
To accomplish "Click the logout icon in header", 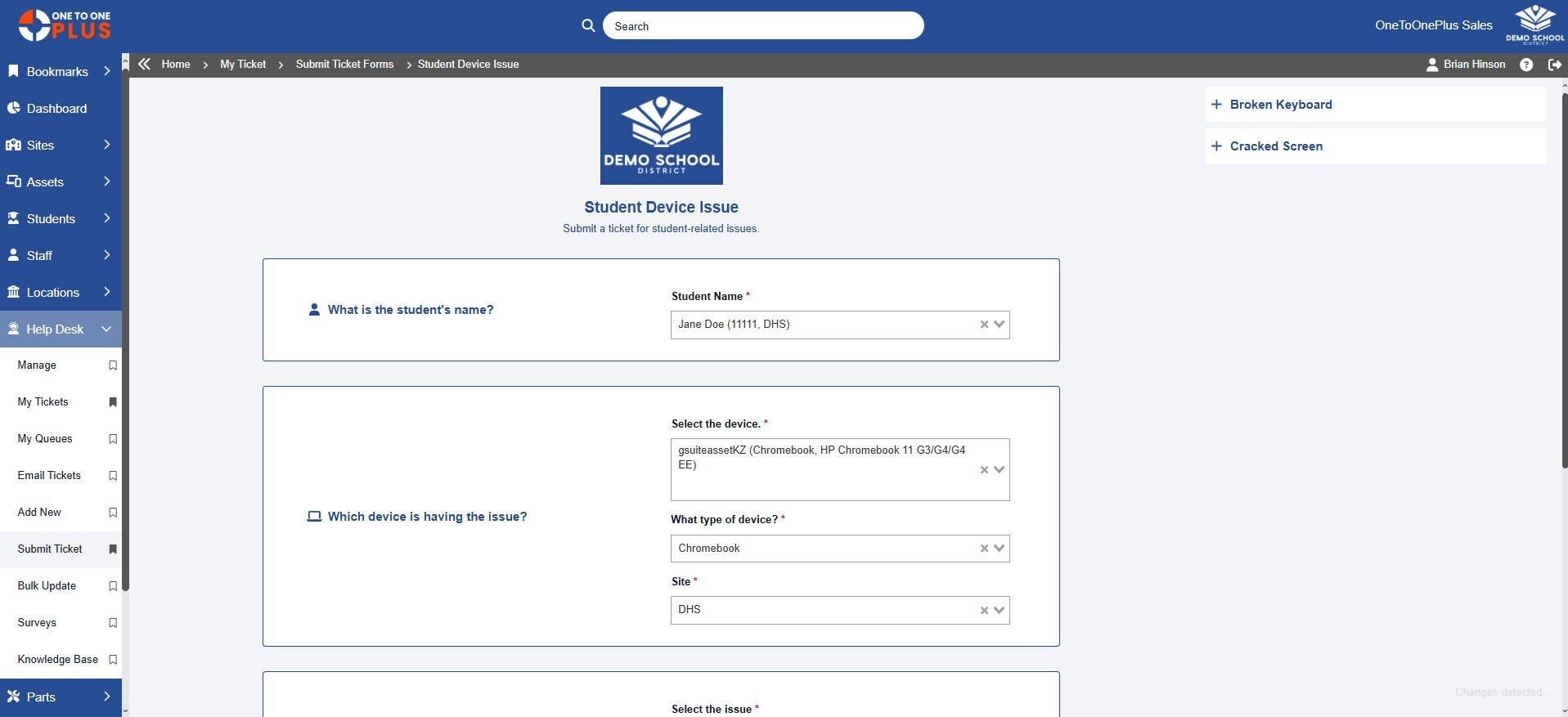I will tap(1554, 65).
